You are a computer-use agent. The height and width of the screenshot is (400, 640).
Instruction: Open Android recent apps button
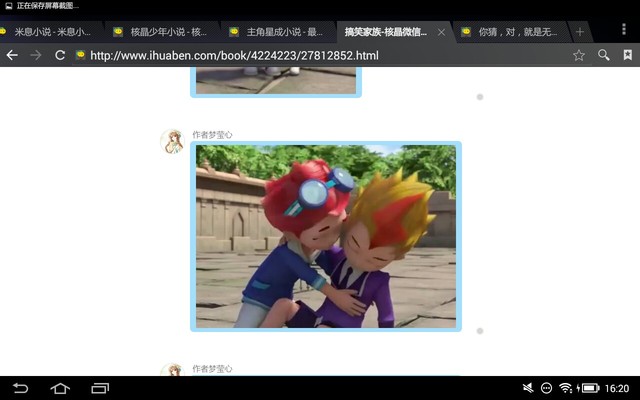point(100,388)
